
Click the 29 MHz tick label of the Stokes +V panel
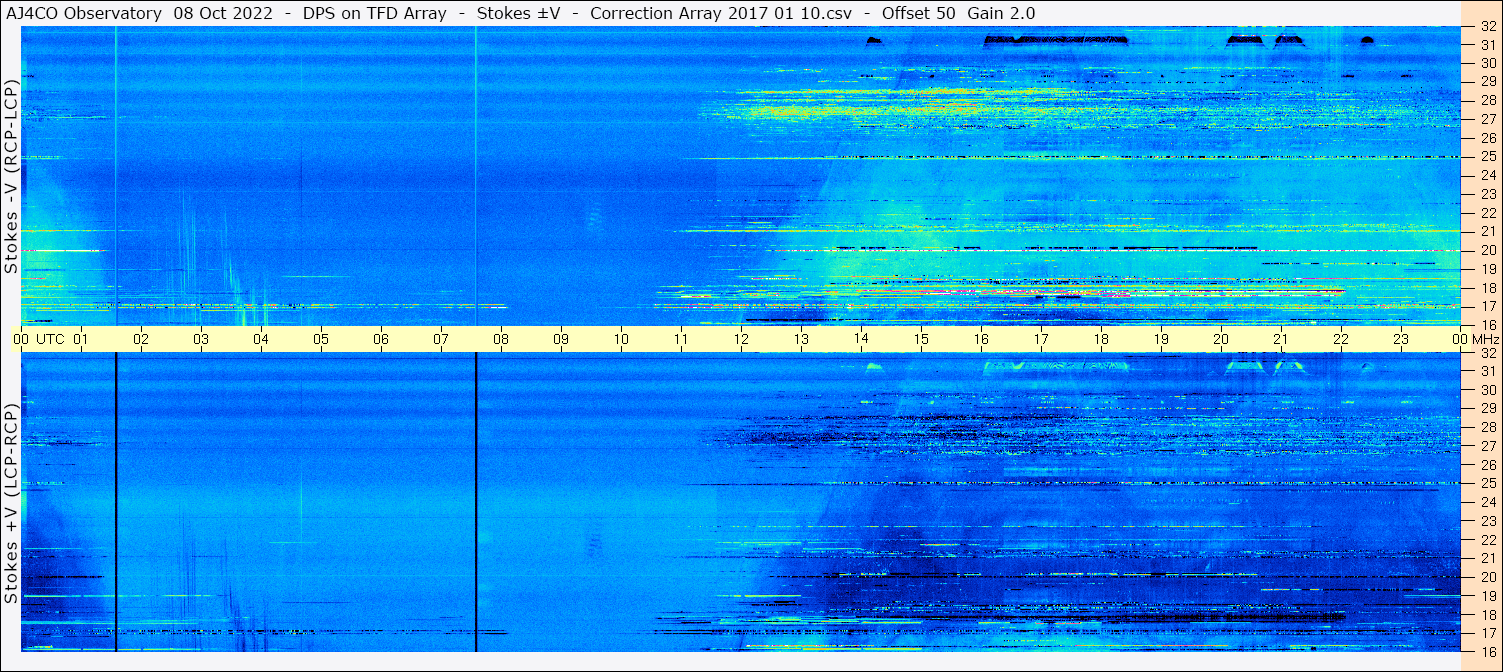click(x=1487, y=409)
